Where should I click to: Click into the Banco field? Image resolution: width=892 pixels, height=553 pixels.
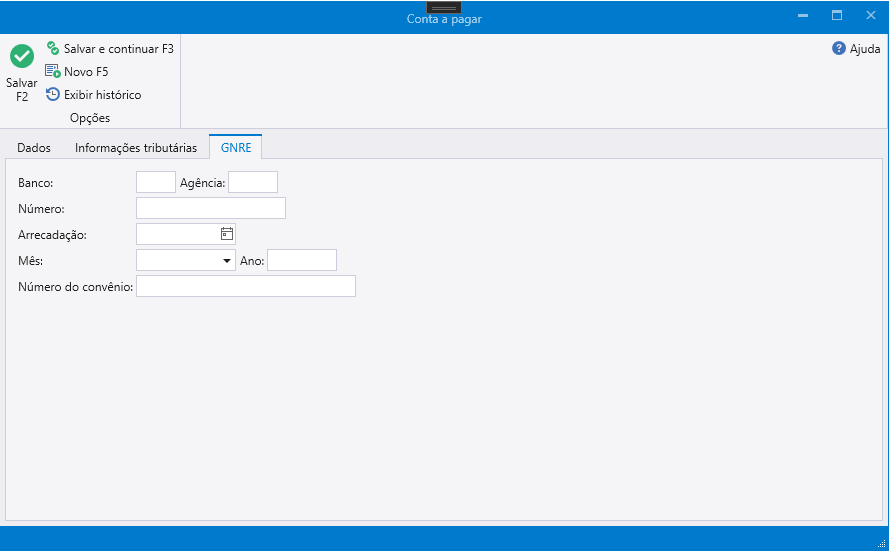pyautogui.click(x=155, y=182)
